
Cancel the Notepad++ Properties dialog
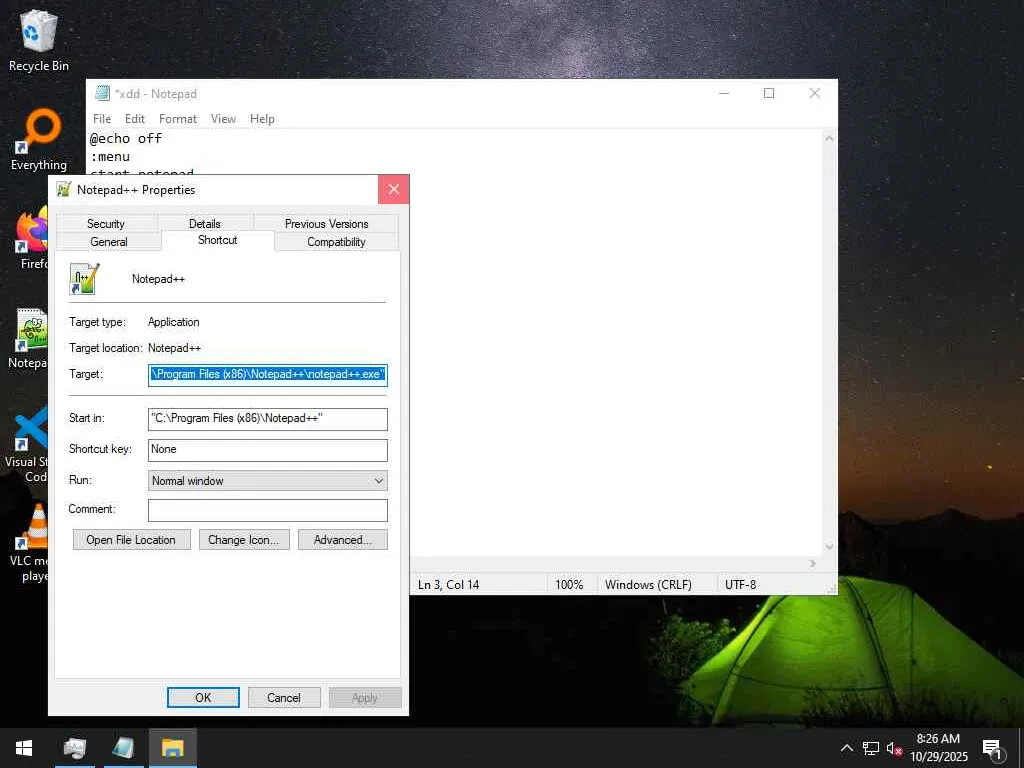pos(283,697)
